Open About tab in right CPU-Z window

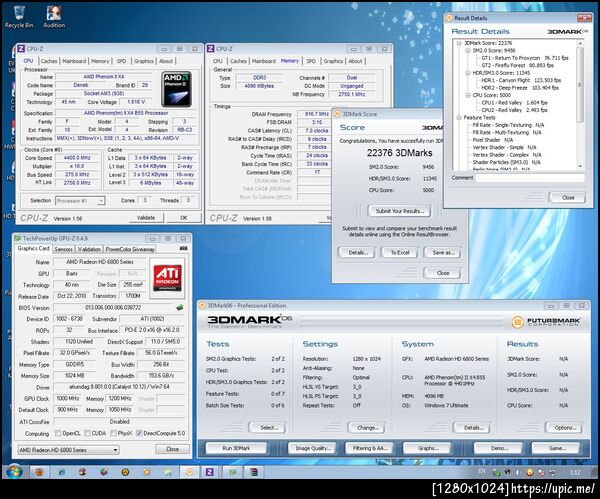coord(355,61)
